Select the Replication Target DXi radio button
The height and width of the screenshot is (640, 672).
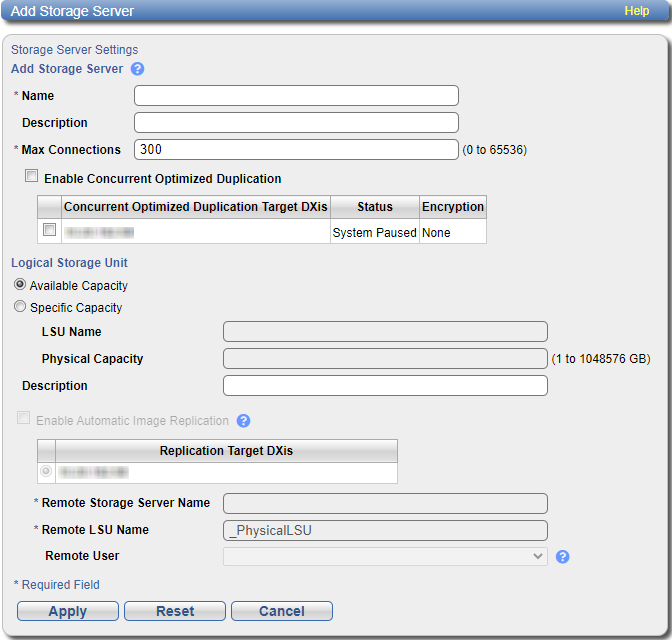point(46,471)
